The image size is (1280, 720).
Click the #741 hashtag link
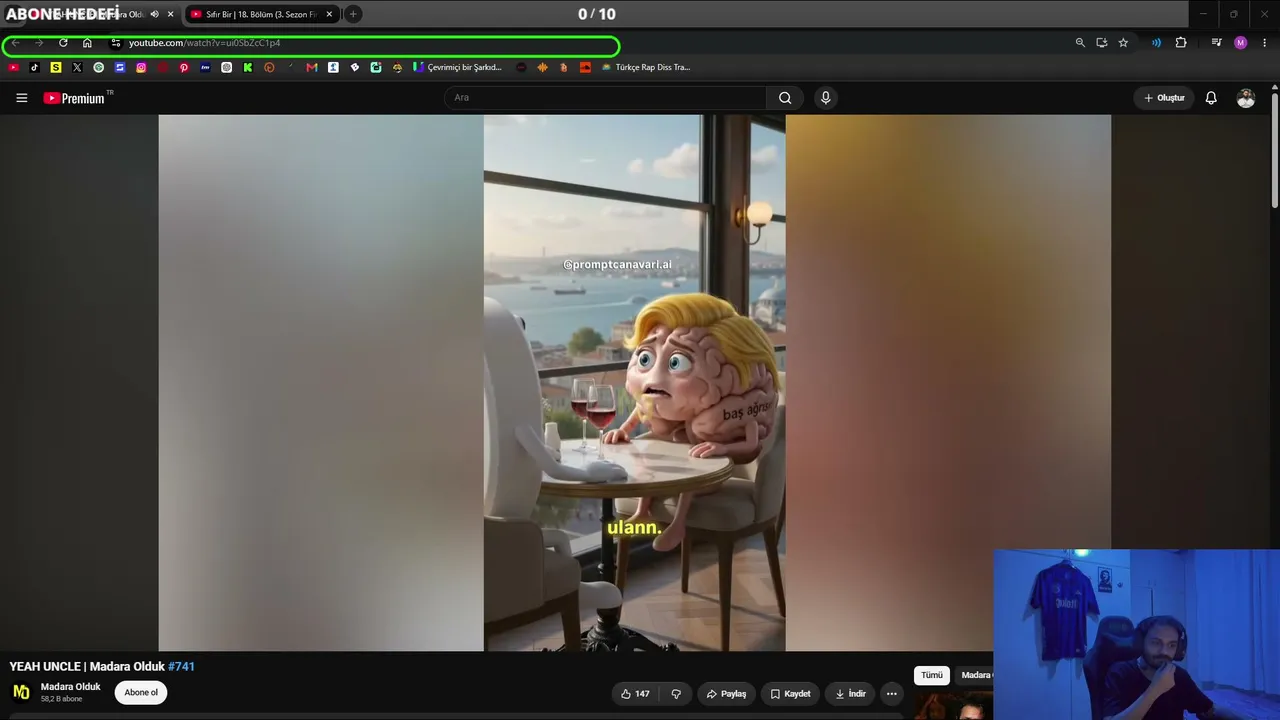tap(181, 667)
